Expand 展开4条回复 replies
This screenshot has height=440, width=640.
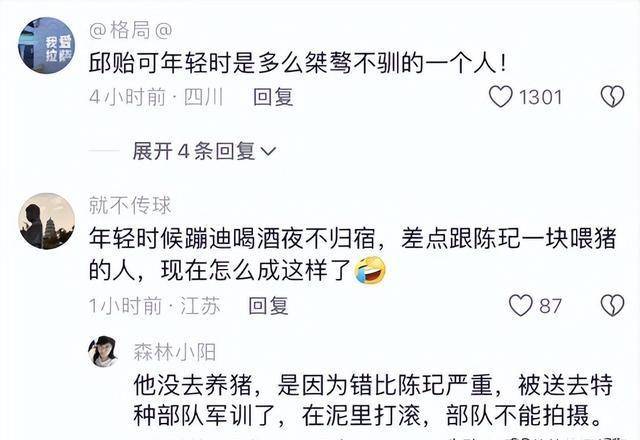[204, 151]
